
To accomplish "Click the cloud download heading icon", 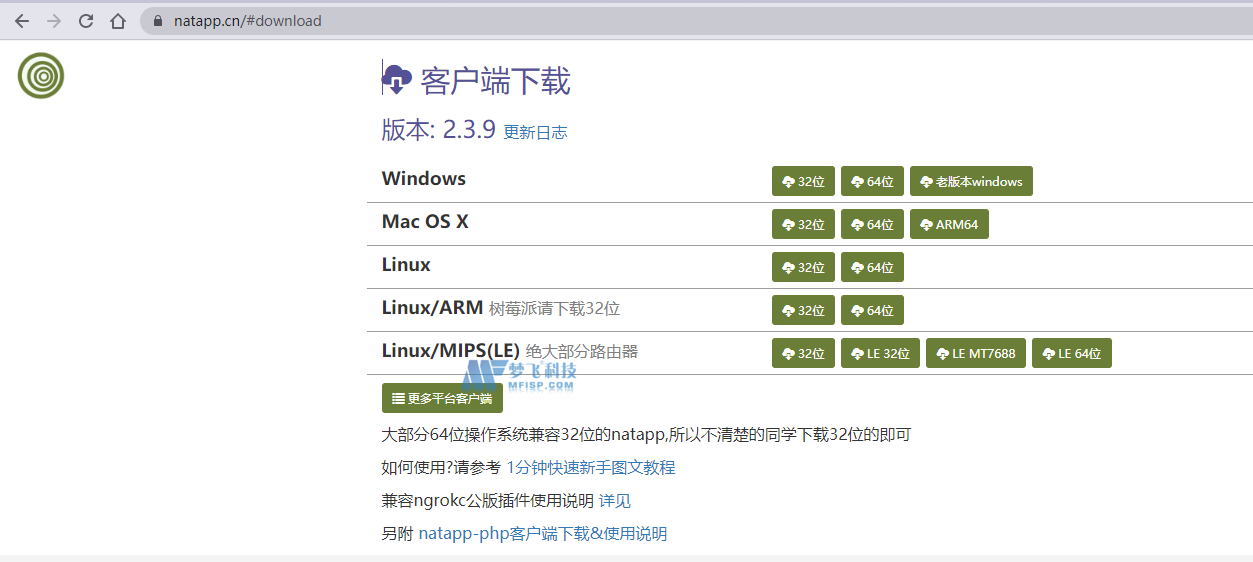I will click(x=397, y=78).
